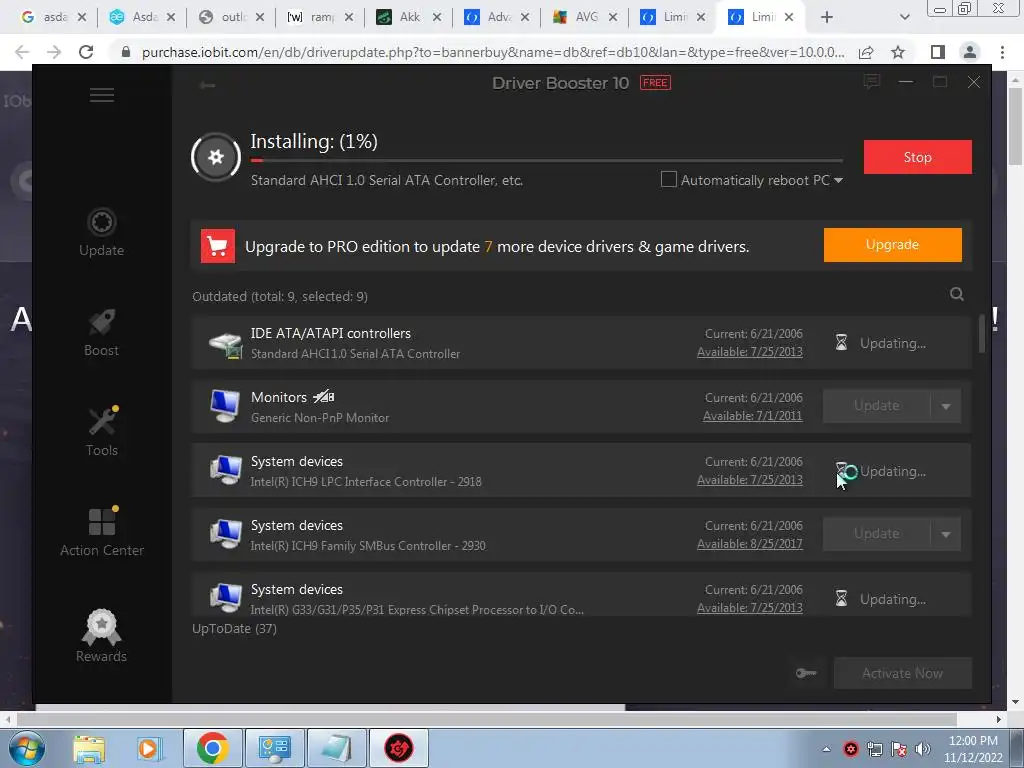Open the Rewards medal section
This screenshot has height=768, width=1024.
coord(101,636)
